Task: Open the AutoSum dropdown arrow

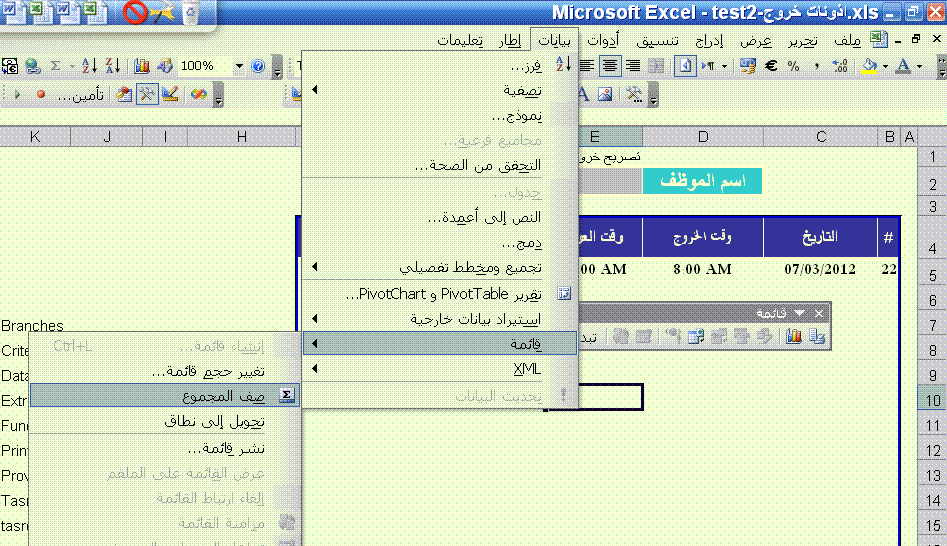Action: click(72, 66)
